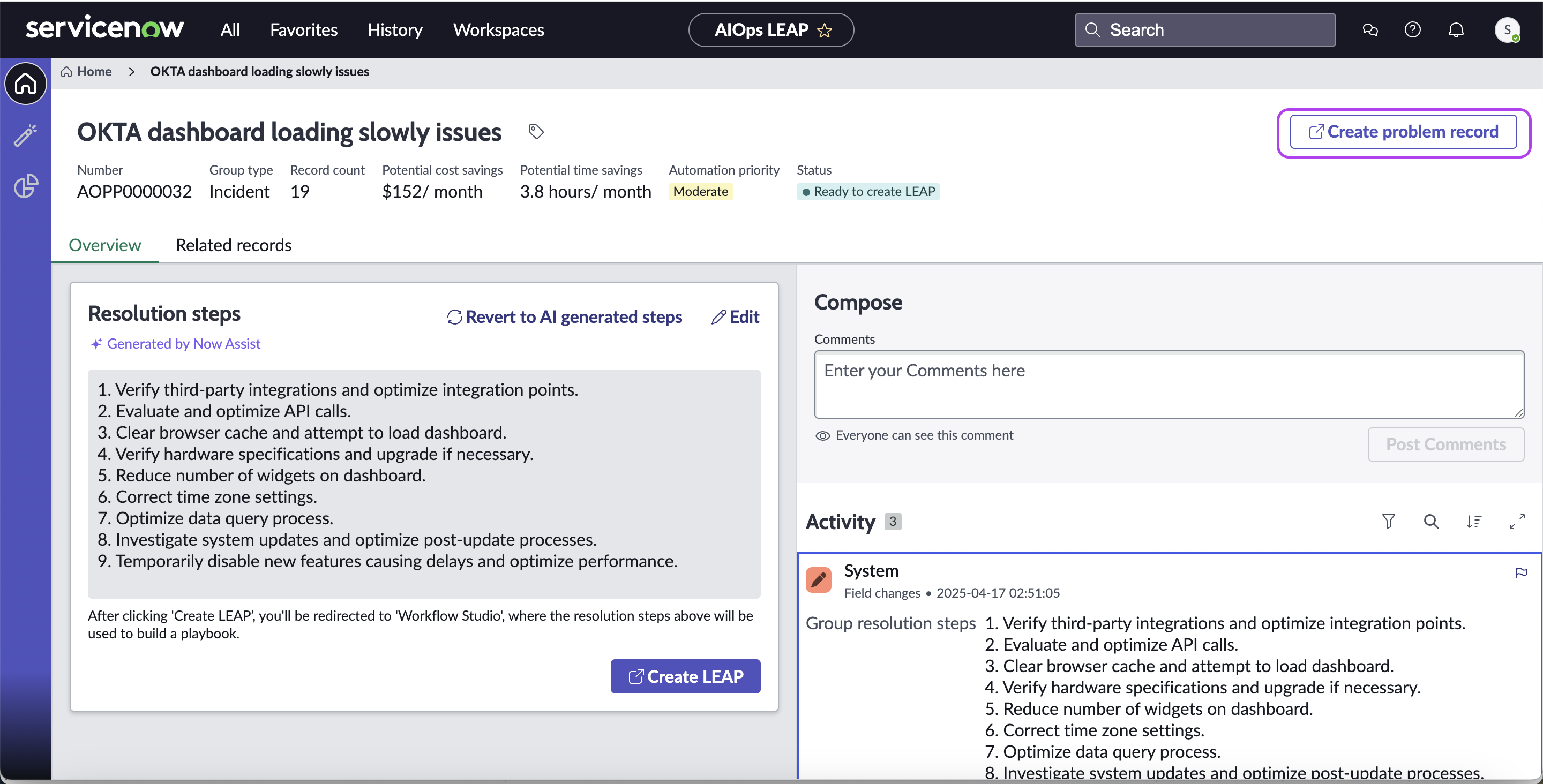Screen dimensions: 1543x784
Task: Click the Record count value 19
Action: tap(299, 192)
